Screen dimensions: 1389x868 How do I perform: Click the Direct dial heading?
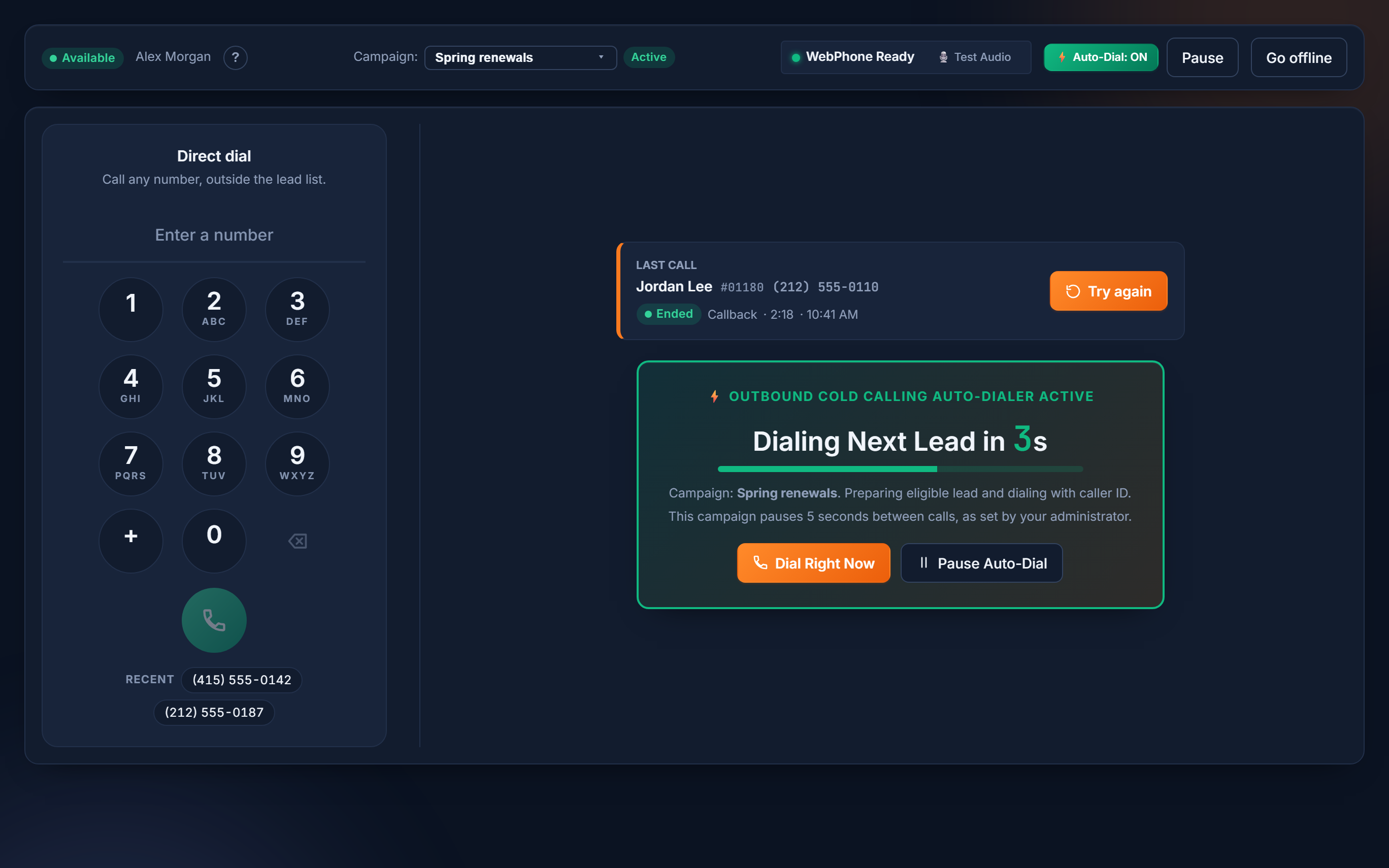[214, 156]
